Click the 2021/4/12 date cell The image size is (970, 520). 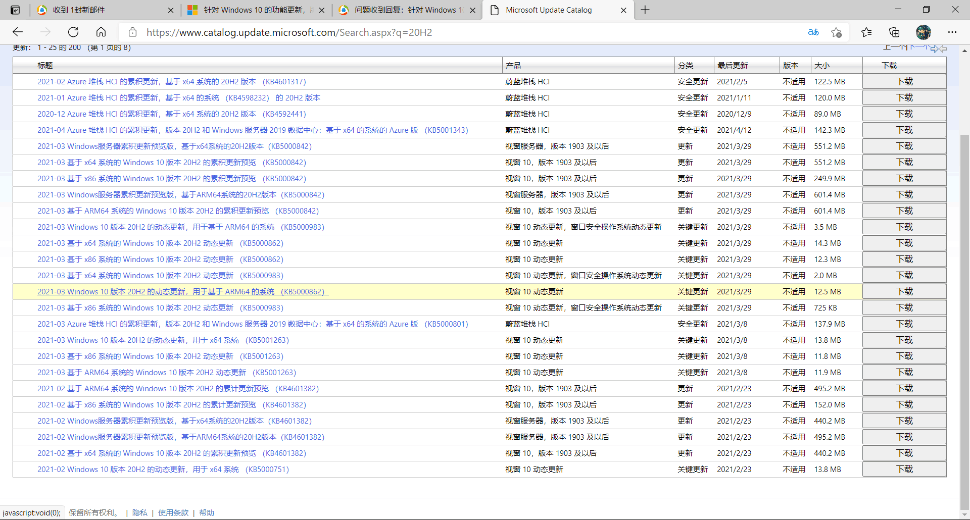[x=734, y=130]
